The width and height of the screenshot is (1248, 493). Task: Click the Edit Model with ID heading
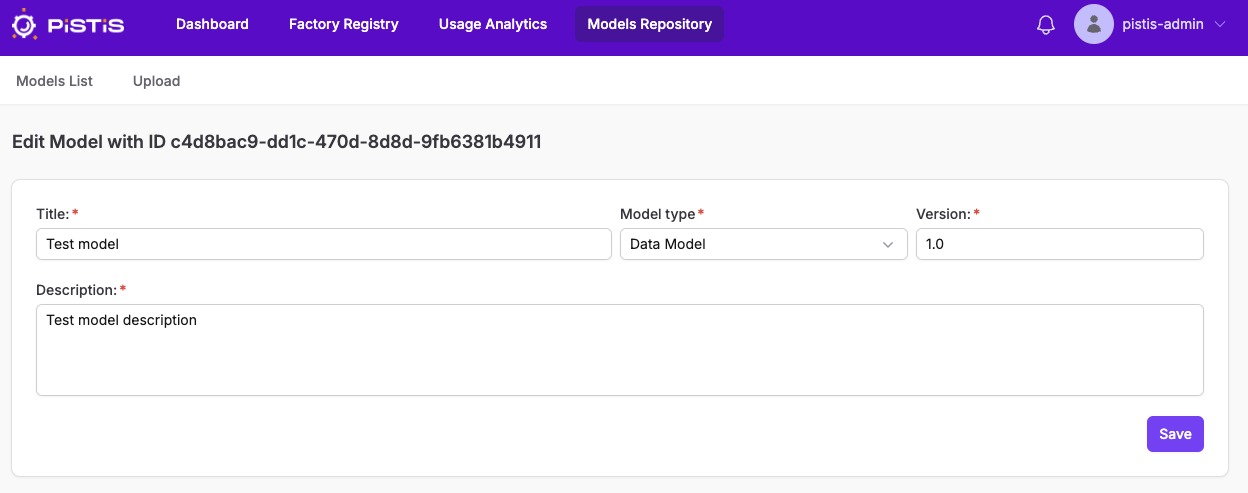(x=277, y=142)
